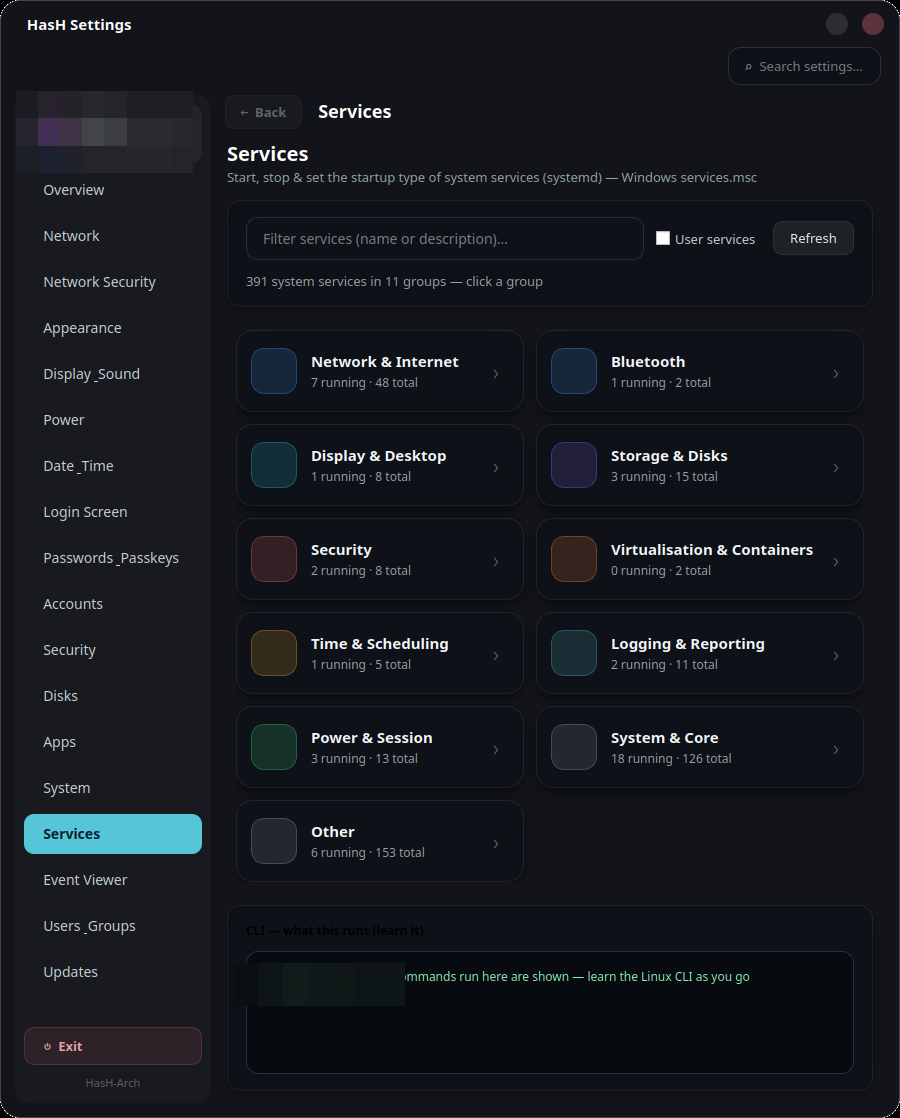This screenshot has width=900, height=1118.
Task: Click the gray window control button
Action: [x=837, y=24]
